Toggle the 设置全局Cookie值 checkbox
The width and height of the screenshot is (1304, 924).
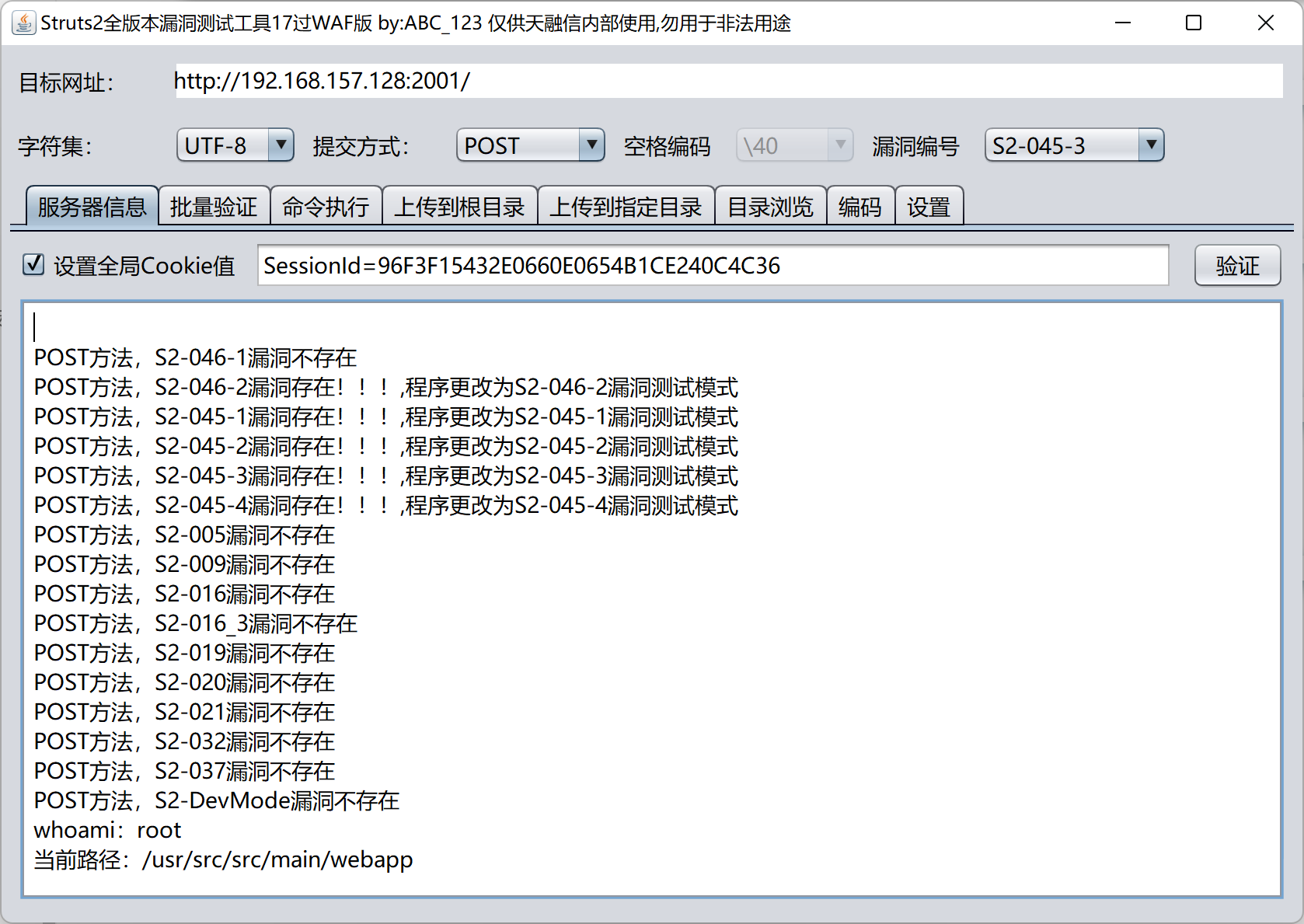click(33, 265)
